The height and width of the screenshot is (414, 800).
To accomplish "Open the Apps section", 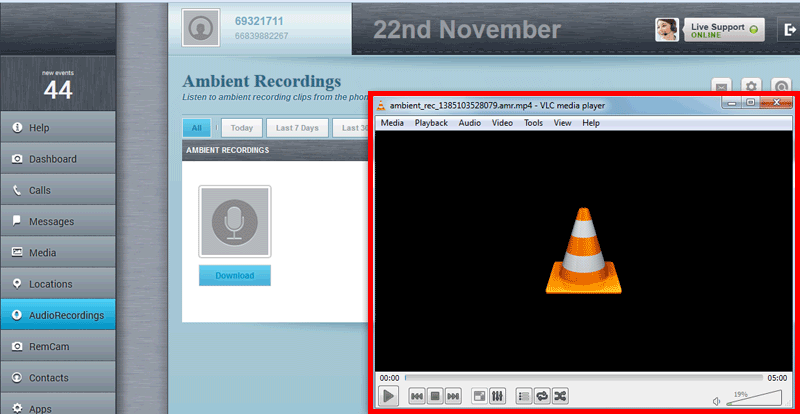I will (x=58, y=404).
